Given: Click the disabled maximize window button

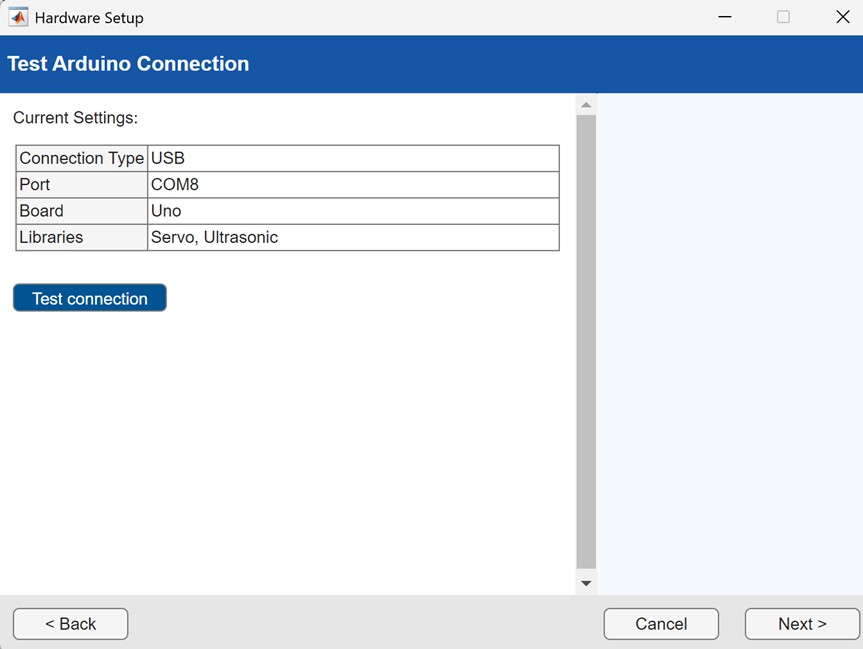Looking at the screenshot, I should [x=783, y=17].
